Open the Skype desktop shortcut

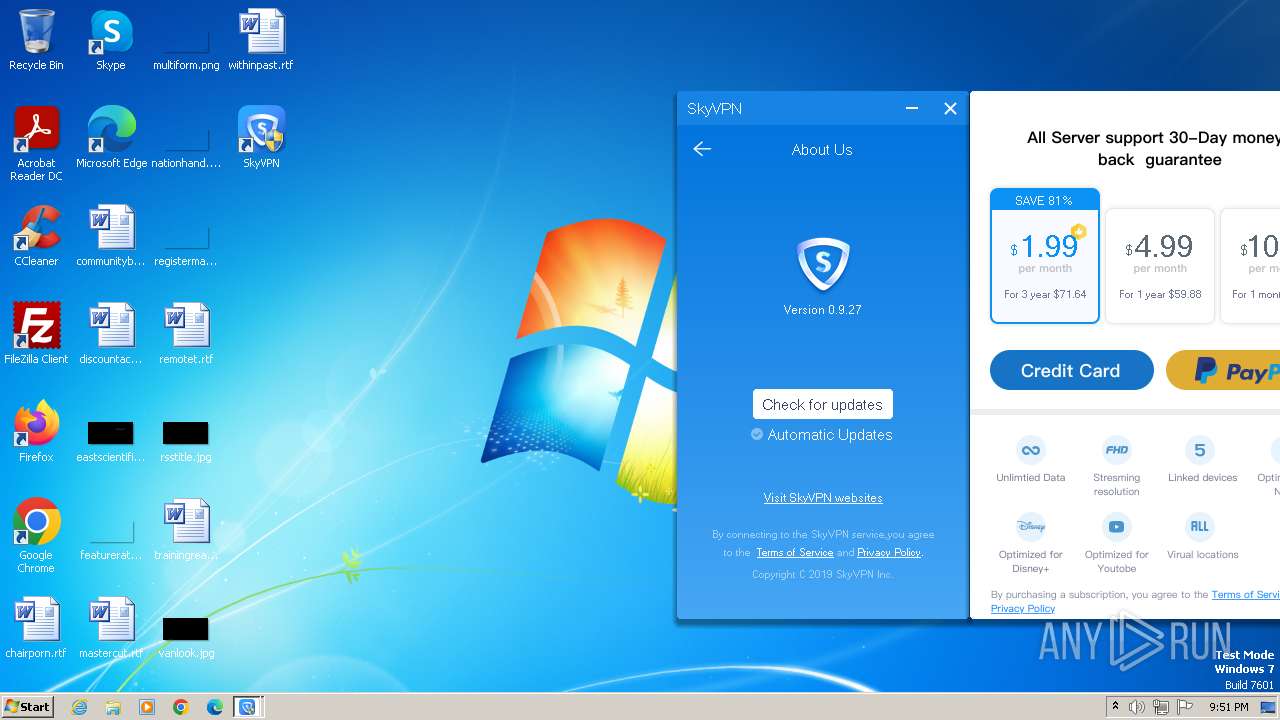point(111,40)
